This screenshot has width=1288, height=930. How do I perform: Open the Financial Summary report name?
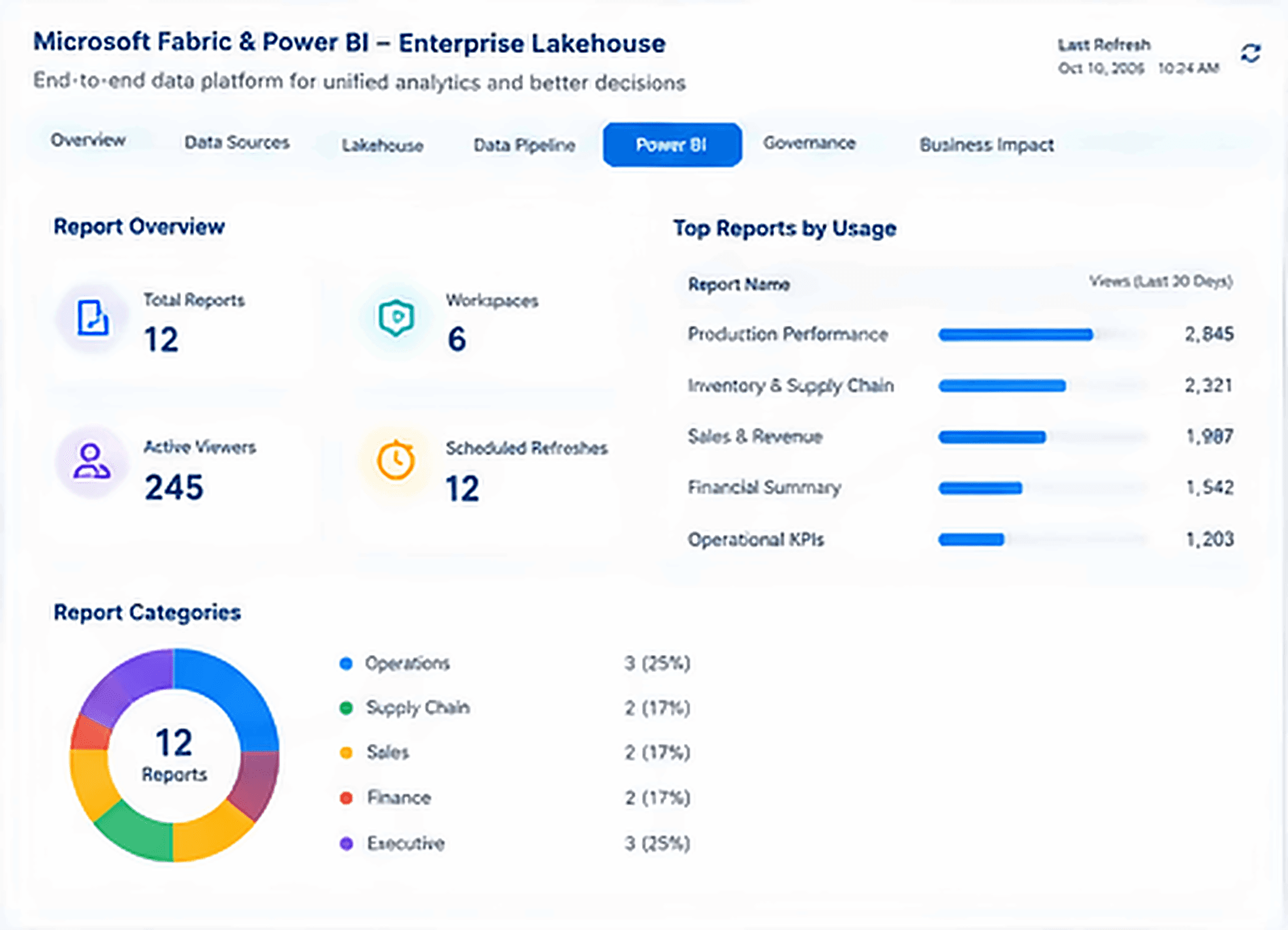click(764, 488)
